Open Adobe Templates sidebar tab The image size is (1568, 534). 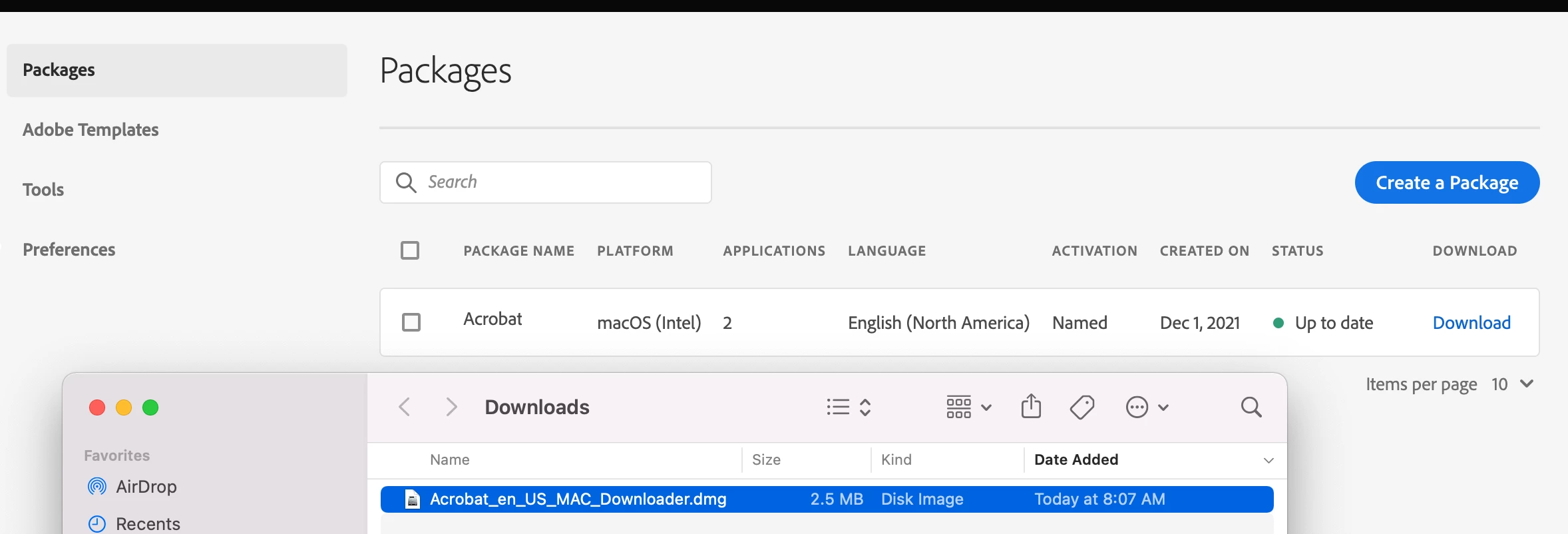(x=91, y=130)
